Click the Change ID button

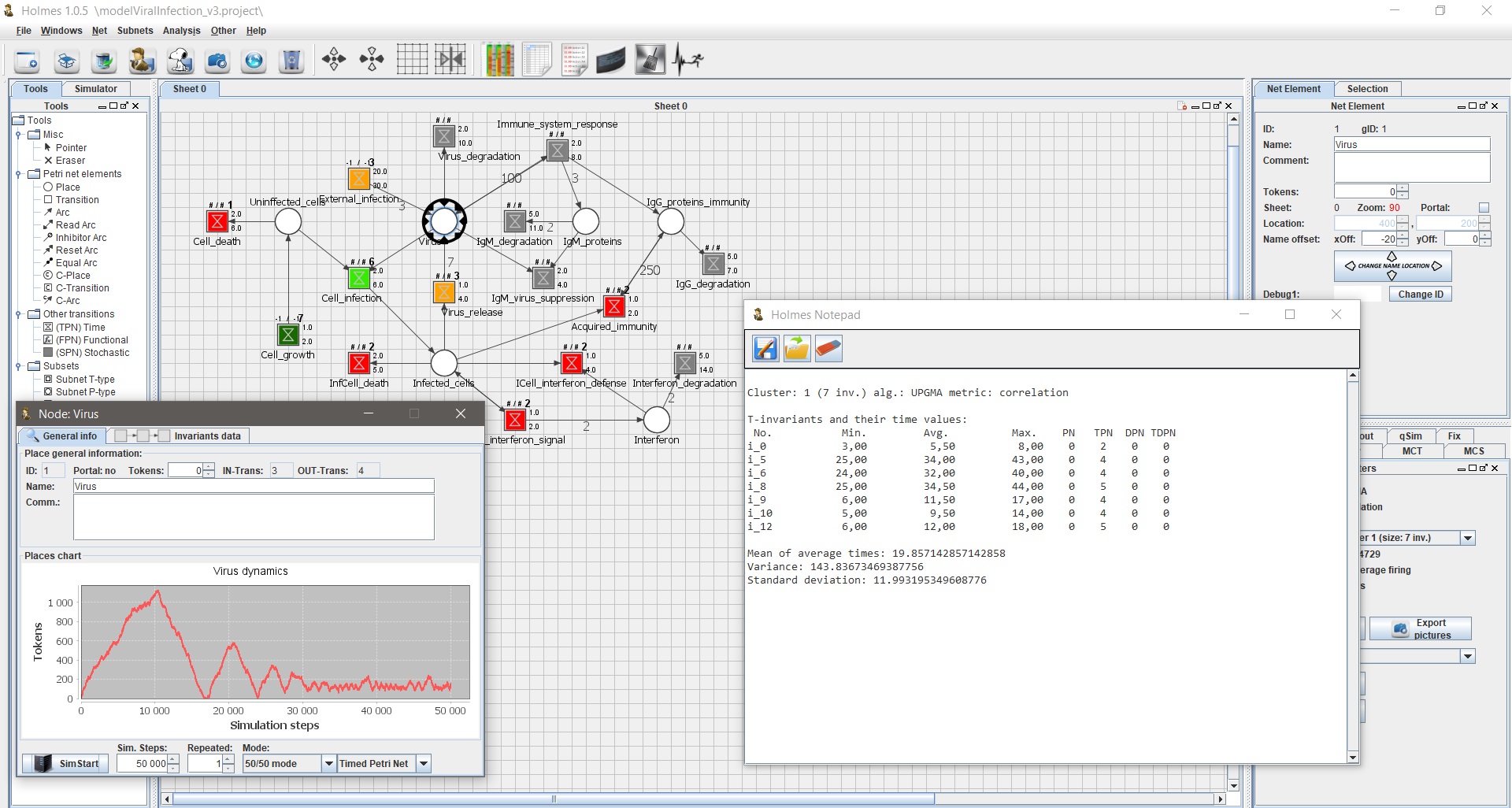coord(1421,295)
